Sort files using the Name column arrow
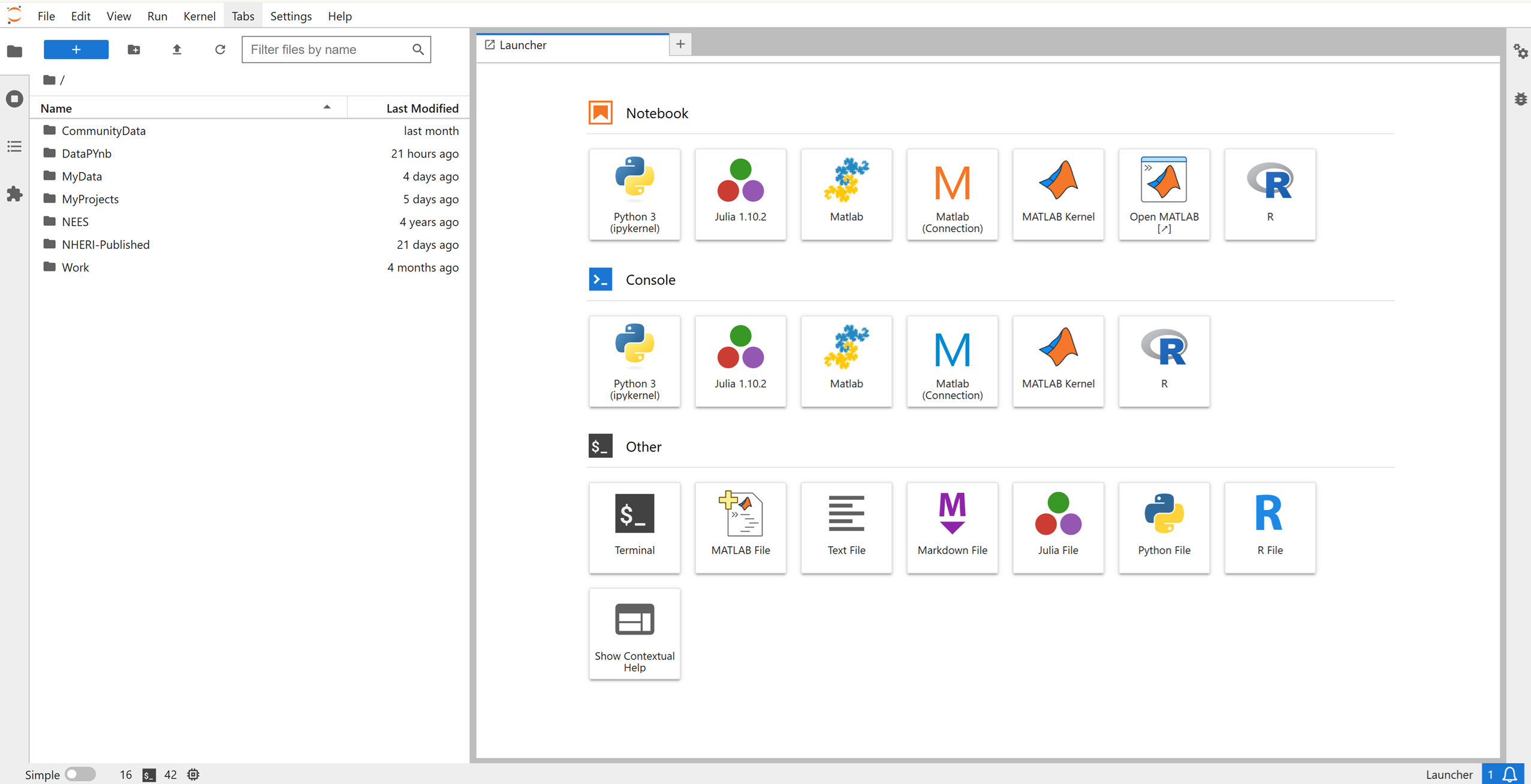The width and height of the screenshot is (1531, 784). click(x=327, y=108)
